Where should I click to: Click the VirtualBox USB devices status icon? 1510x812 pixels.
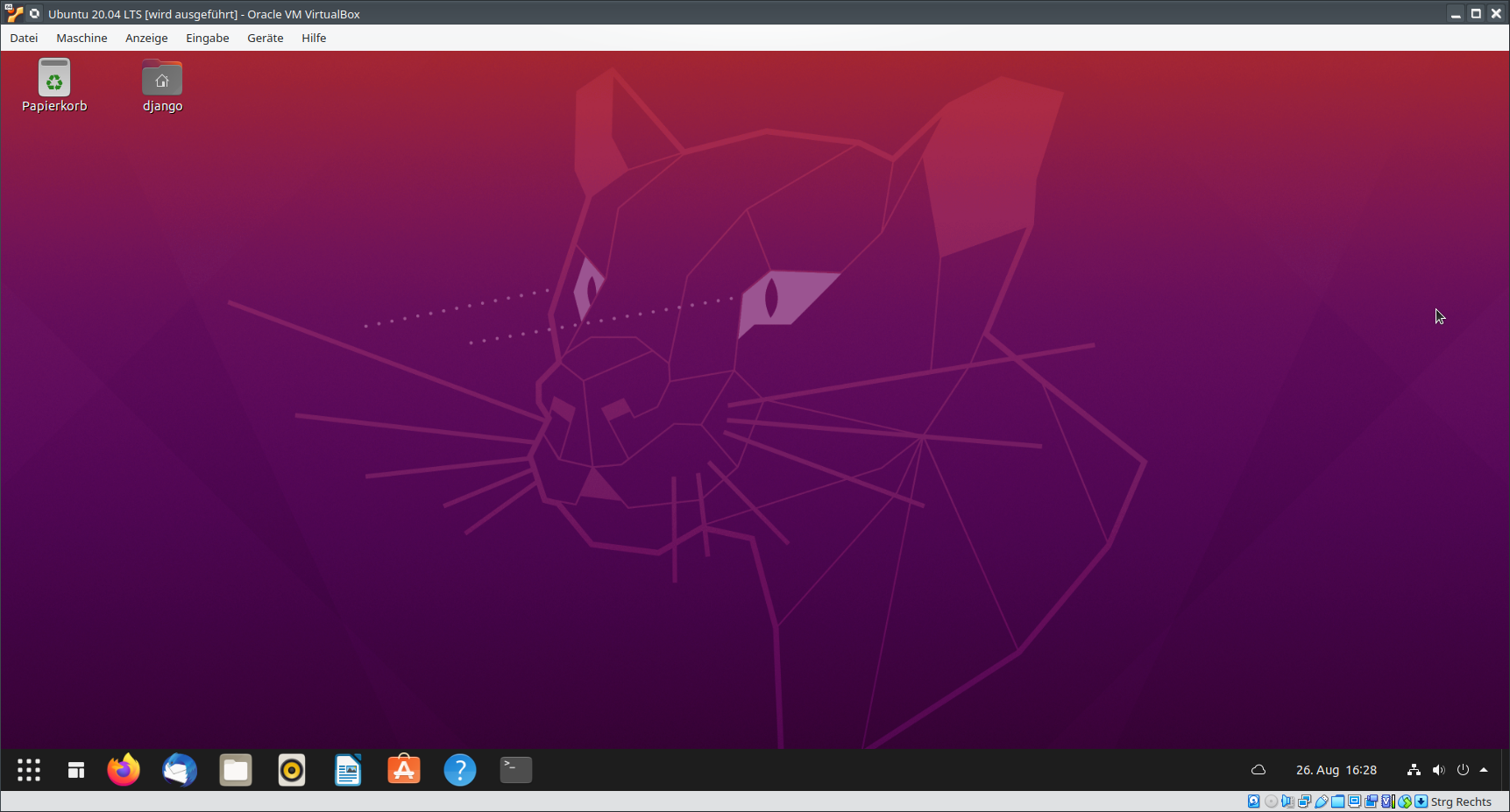[x=1322, y=801]
